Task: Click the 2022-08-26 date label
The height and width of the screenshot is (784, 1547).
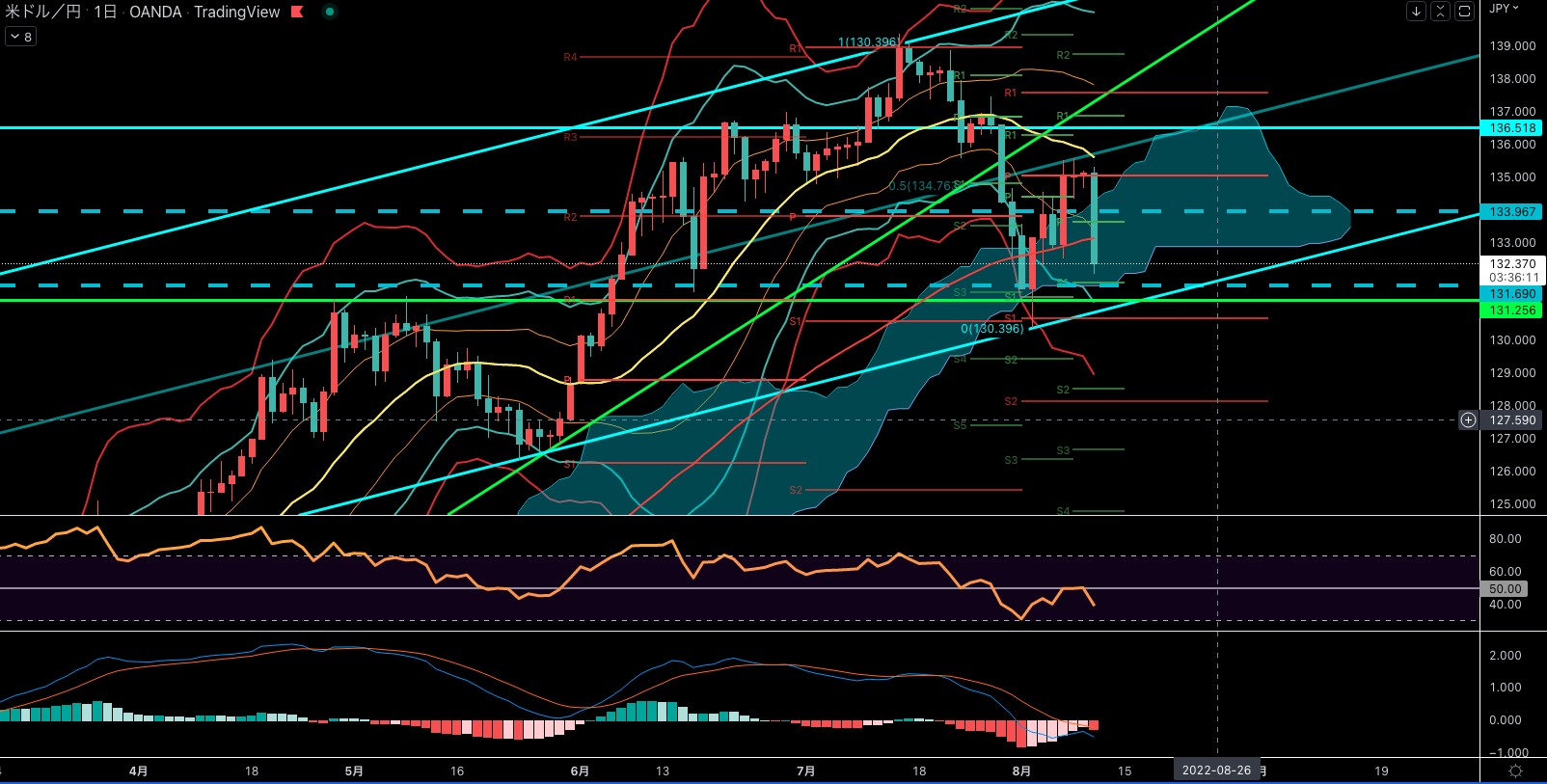Action: pos(1216,770)
